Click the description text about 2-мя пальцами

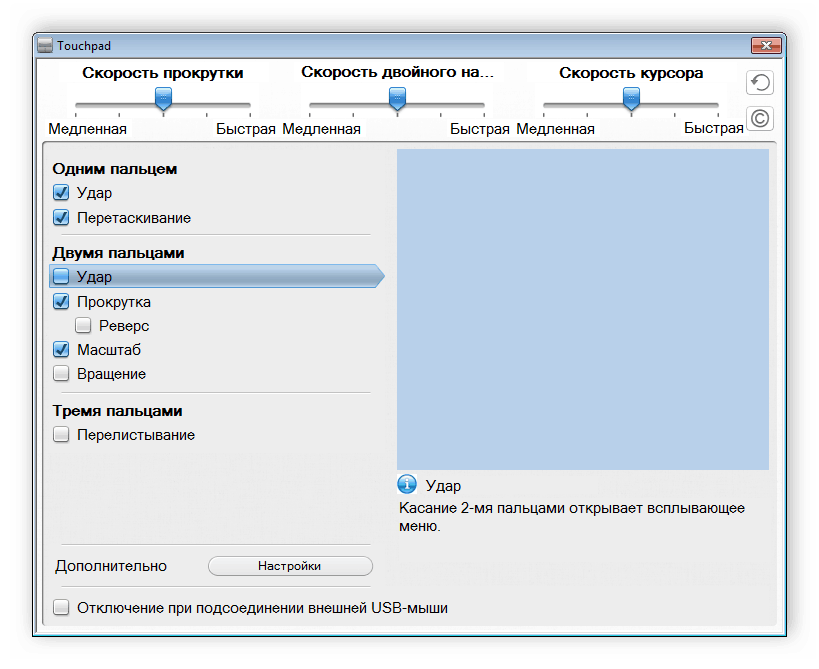pyautogui.click(x=572, y=517)
